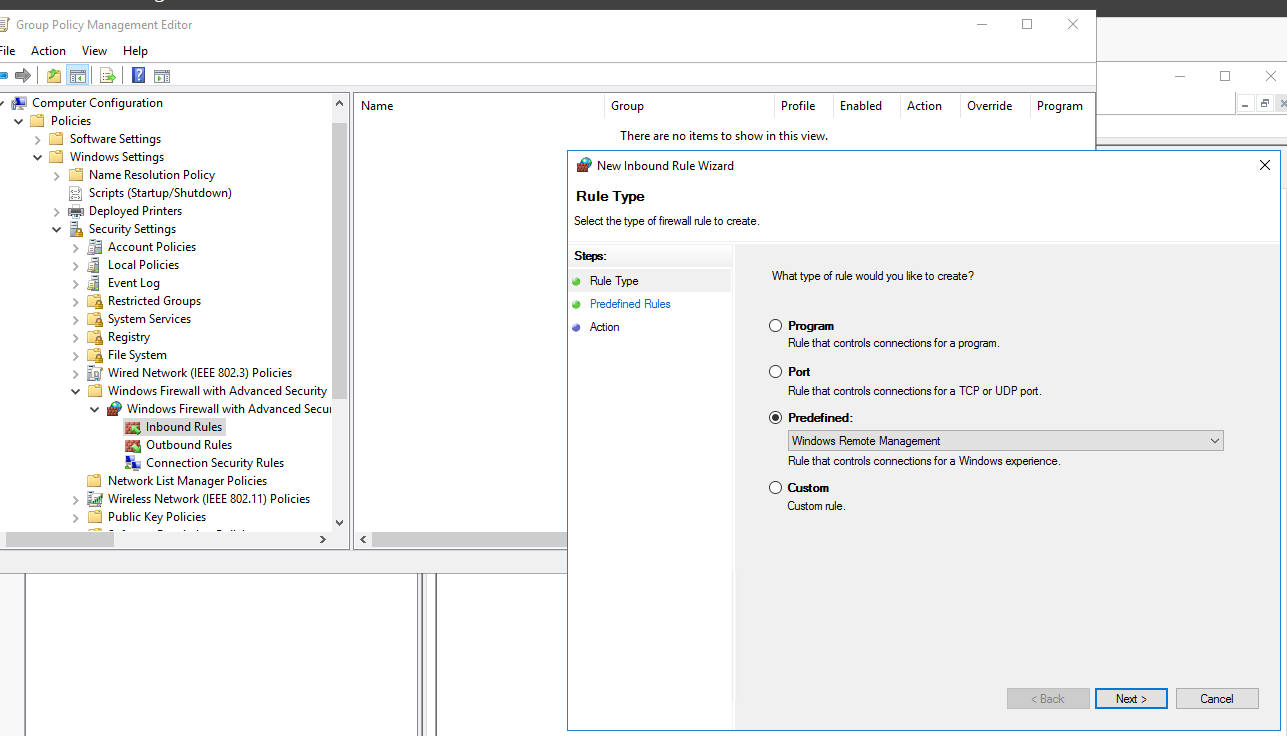
Task: Collapse the Windows Firewall with Advanced Security folder
Action: [x=76, y=391]
